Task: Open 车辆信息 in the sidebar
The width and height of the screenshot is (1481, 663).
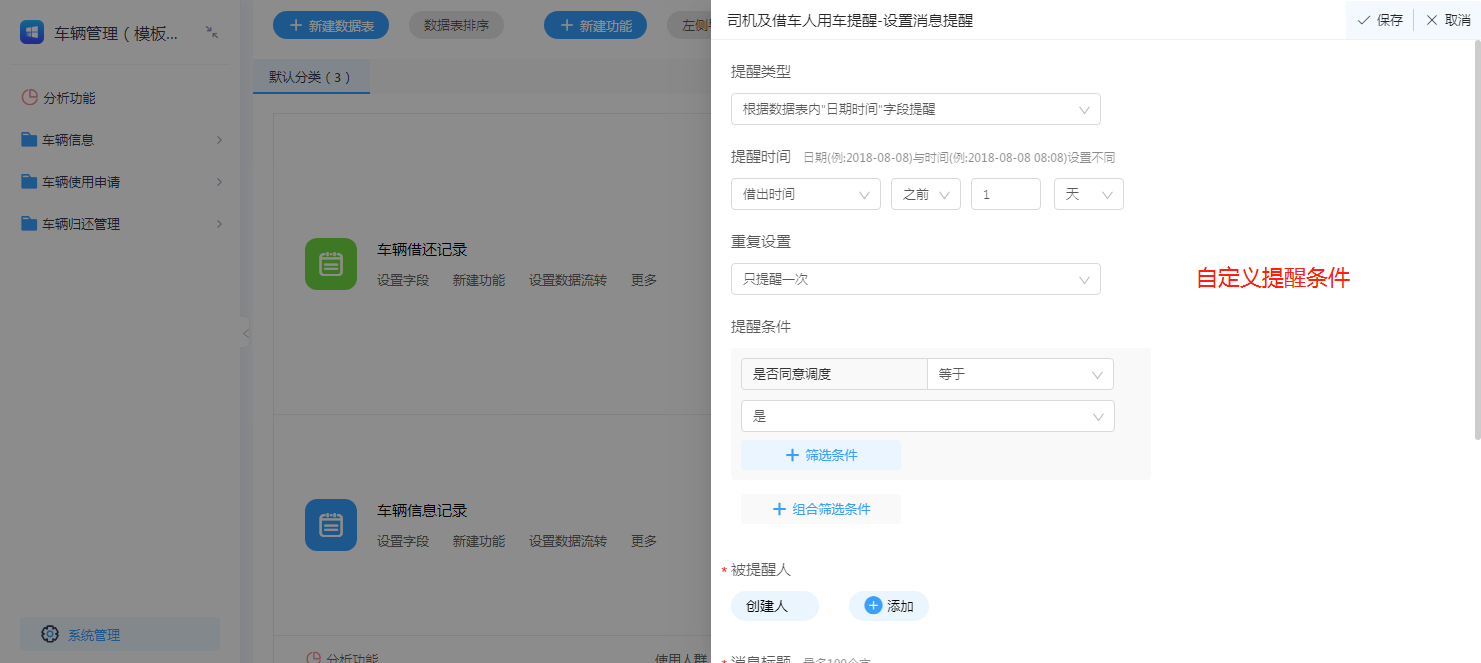Action: (68, 140)
